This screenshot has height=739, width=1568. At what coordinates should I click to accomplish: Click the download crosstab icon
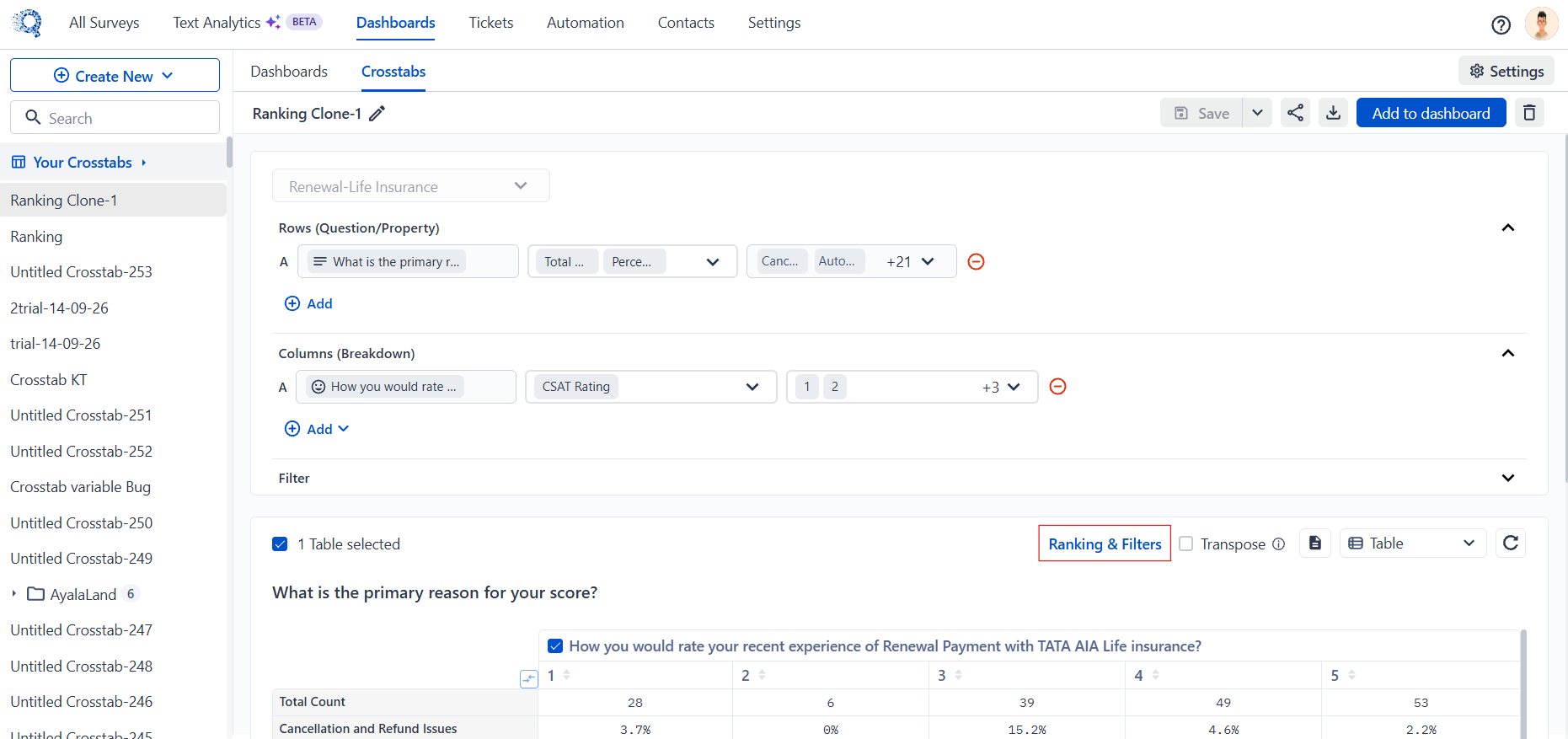[x=1333, y=113]
